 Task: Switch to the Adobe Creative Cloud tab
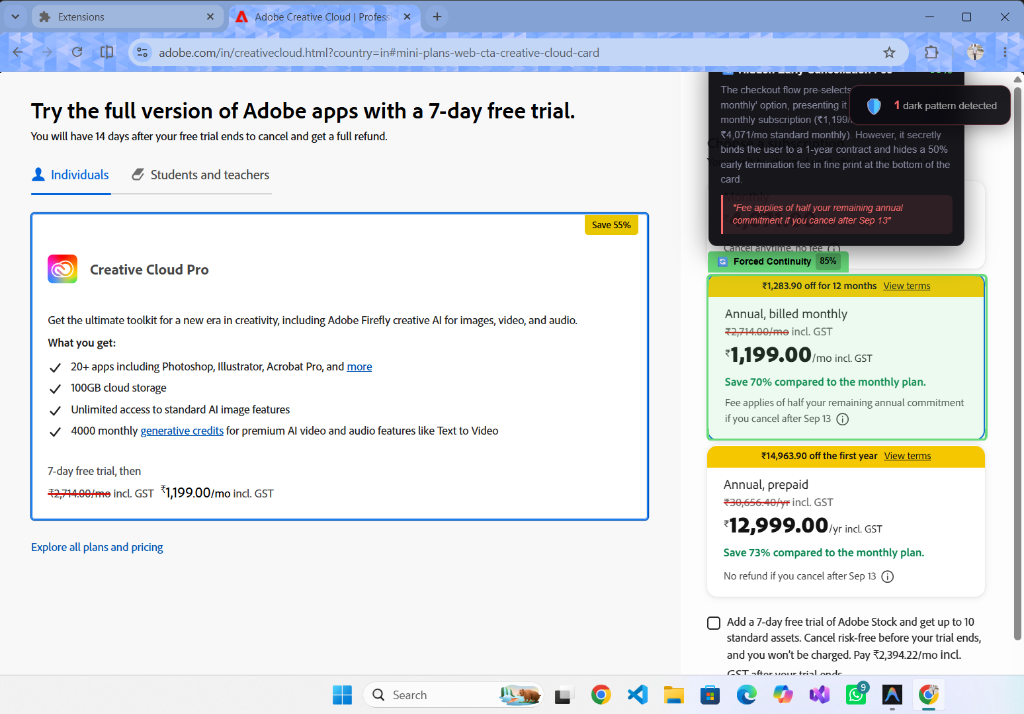click(x=324, y=17)
